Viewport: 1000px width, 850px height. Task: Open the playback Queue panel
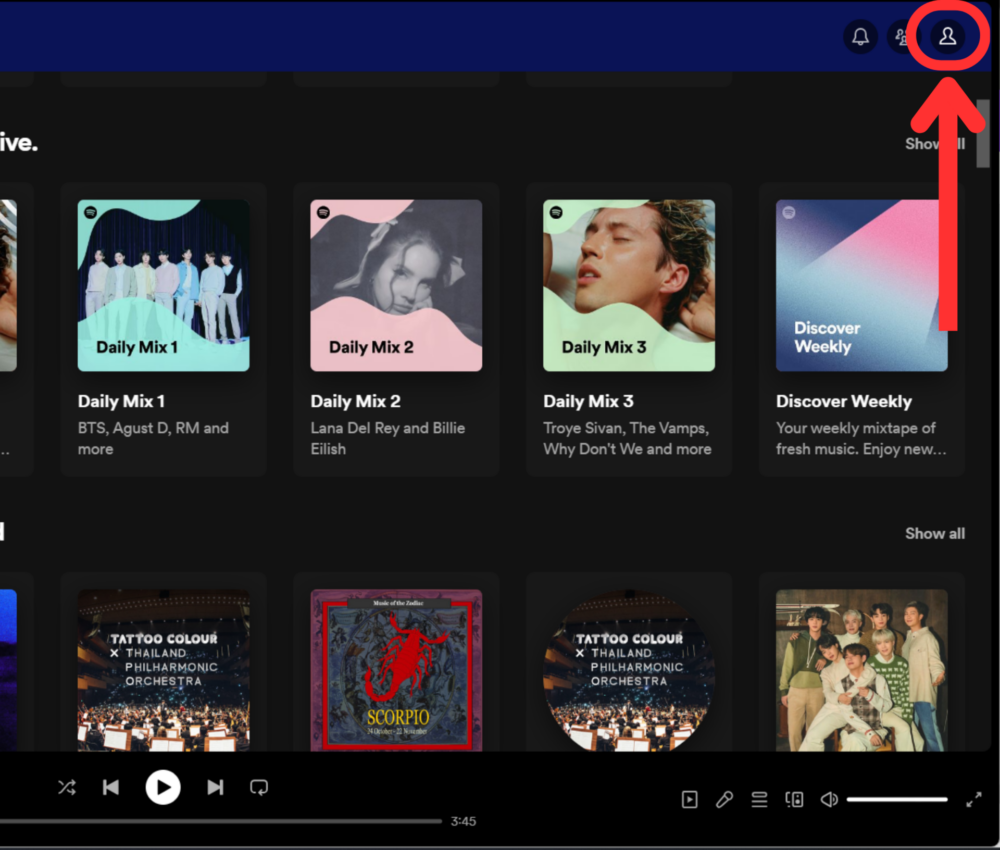759,799
